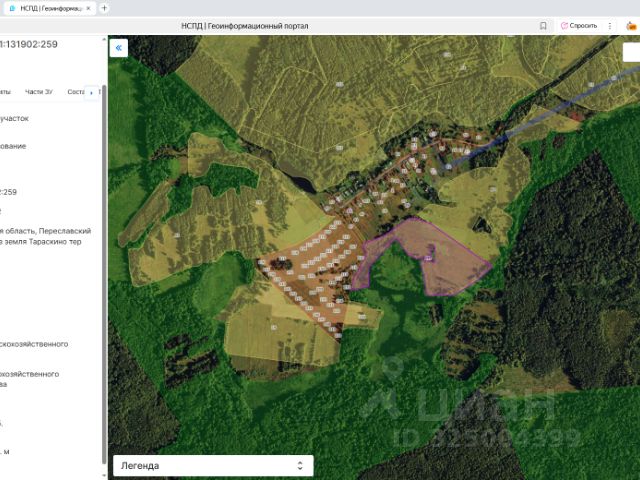640x480 pixels.
Task: Click the side panel vertical scrollbar
Action: click(104, 273)
